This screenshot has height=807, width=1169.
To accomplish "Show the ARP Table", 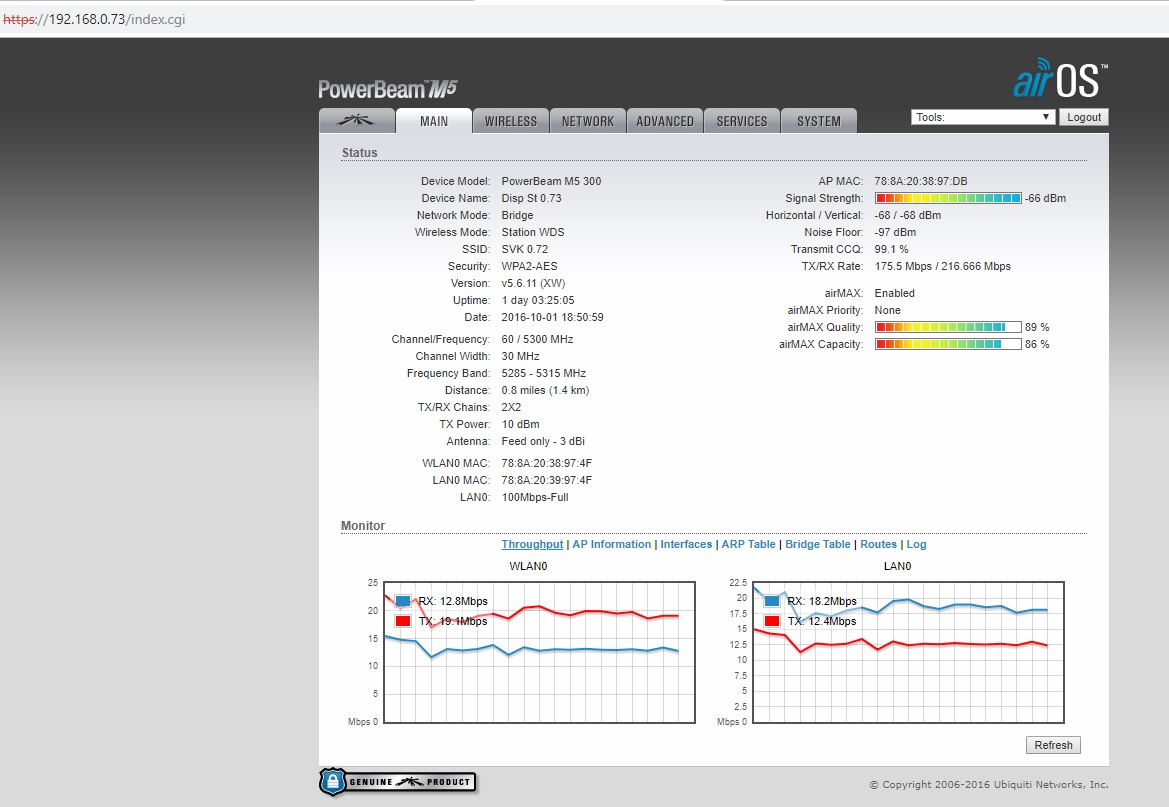I will click(x=748, y=544).
